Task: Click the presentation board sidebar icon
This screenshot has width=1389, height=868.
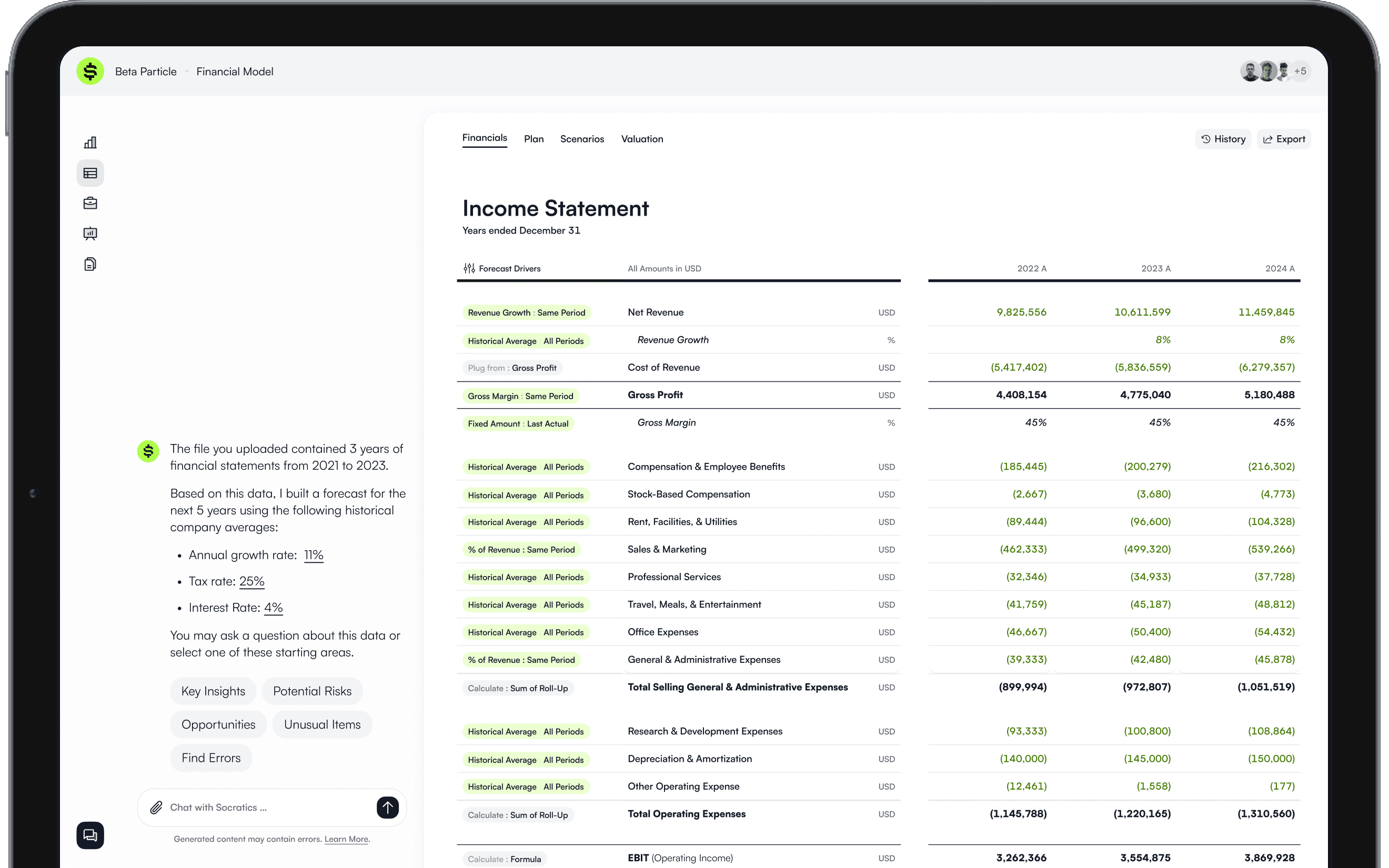Action: pyautogui.click(x=90, y=233)
